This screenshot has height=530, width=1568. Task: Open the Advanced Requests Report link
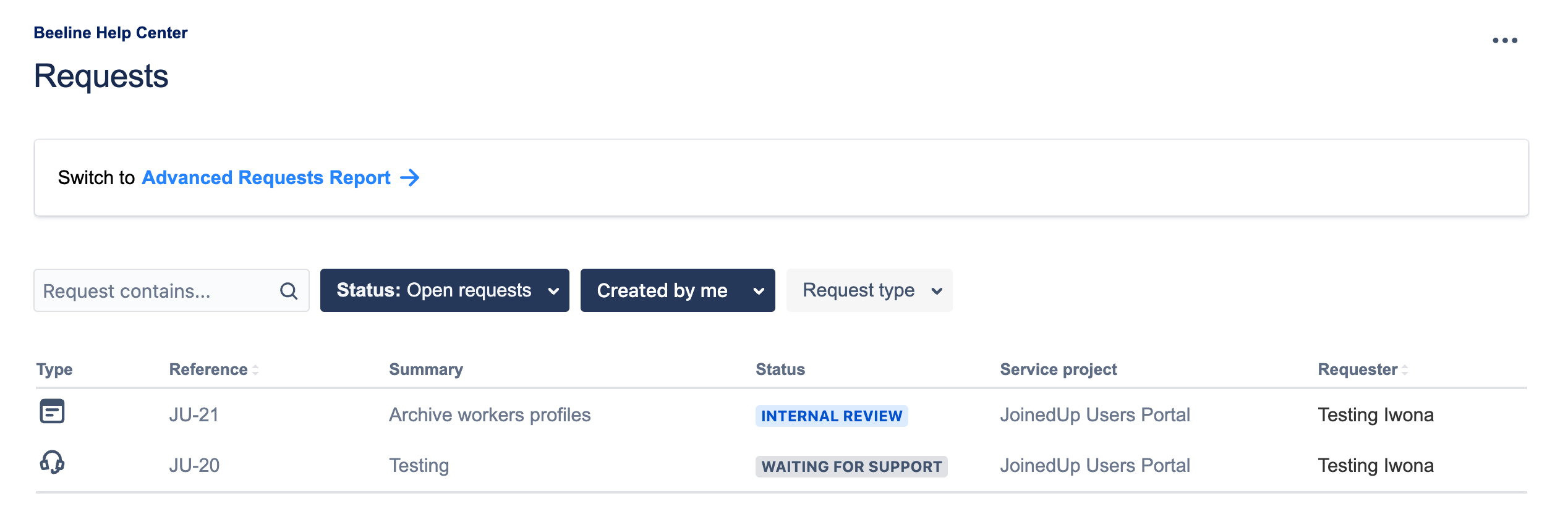pos(266,178)
